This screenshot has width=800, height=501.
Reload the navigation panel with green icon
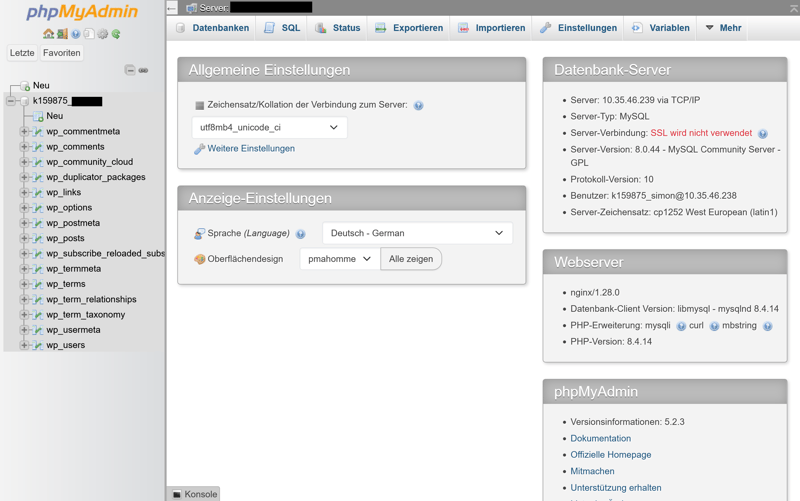[x=116, y=34]
